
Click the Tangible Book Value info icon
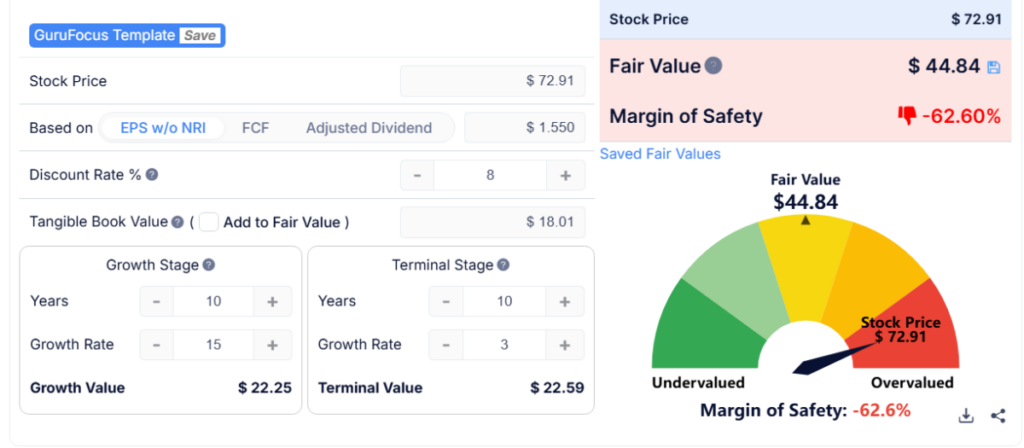[x=177, y=222]
